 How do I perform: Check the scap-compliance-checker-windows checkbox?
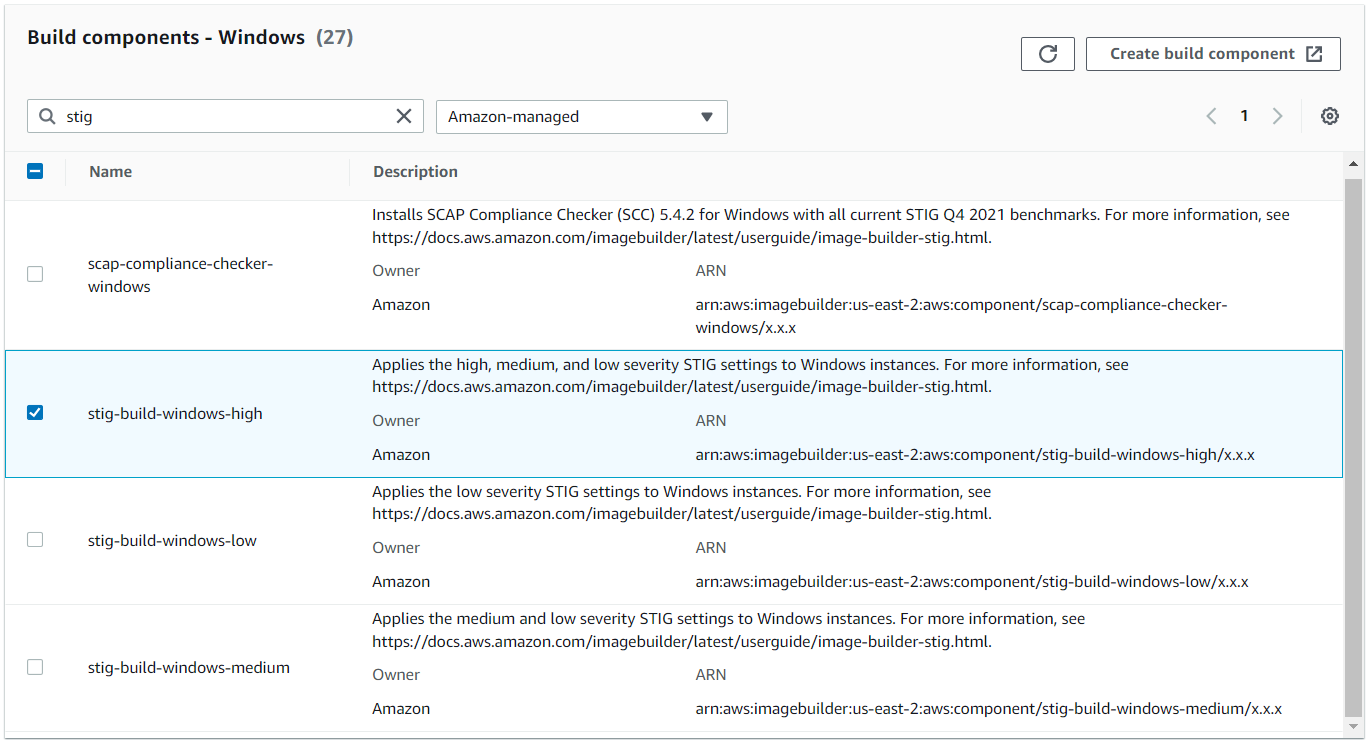[x=35, y=274]
